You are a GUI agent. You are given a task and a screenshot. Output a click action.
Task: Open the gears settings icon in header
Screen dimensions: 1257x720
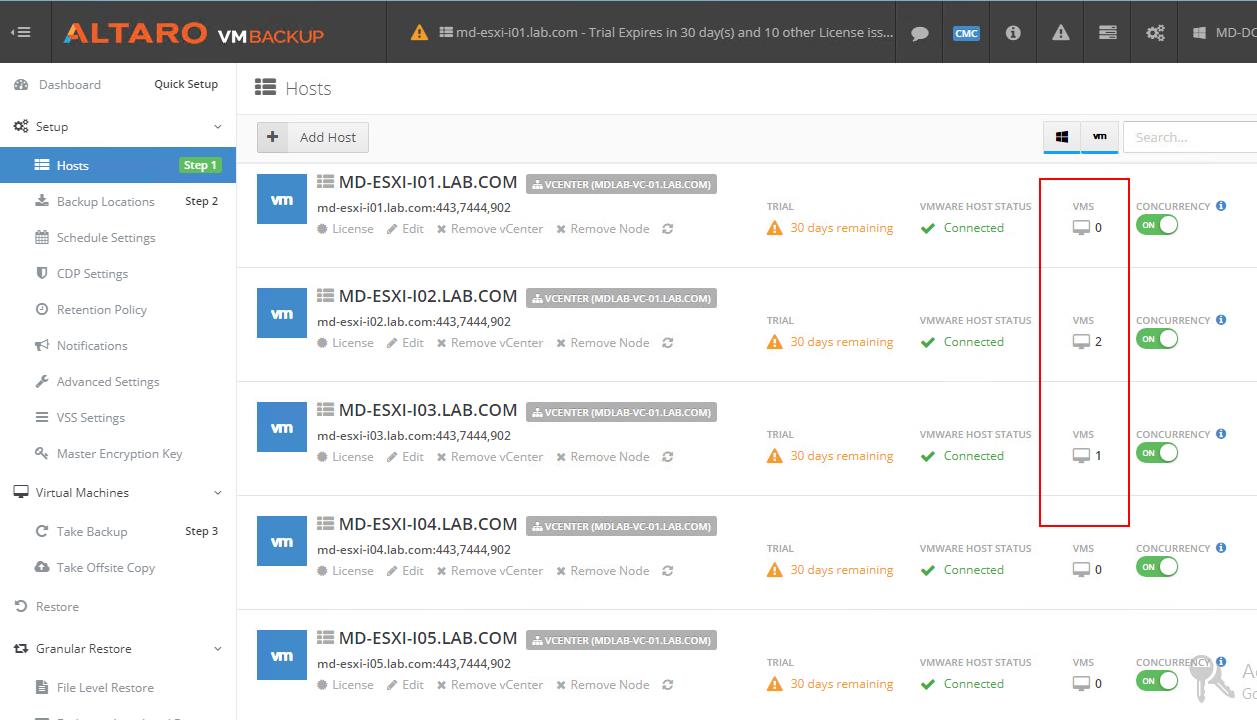click(1155, 33)
